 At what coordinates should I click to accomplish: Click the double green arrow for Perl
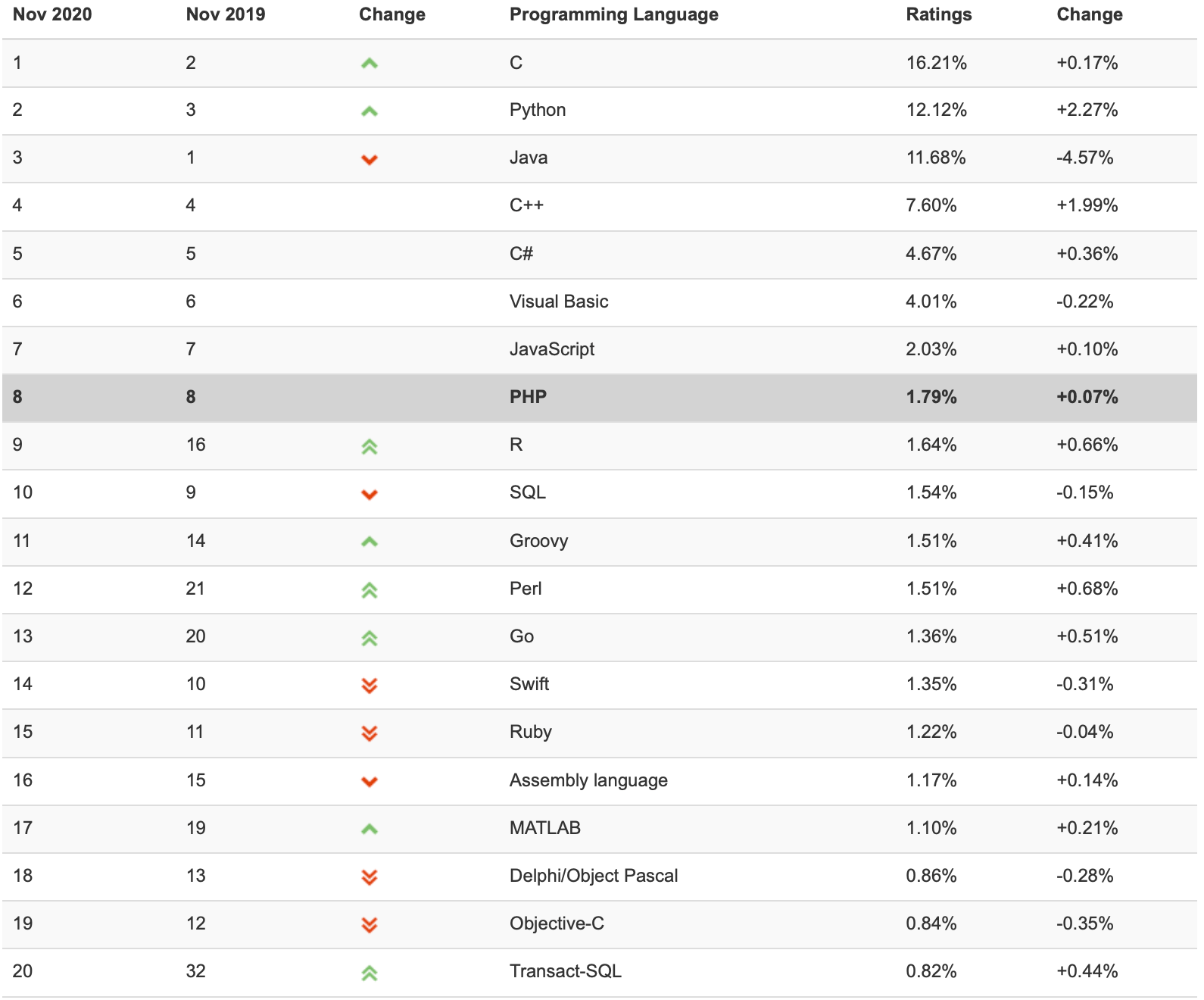tap(370, 590)
